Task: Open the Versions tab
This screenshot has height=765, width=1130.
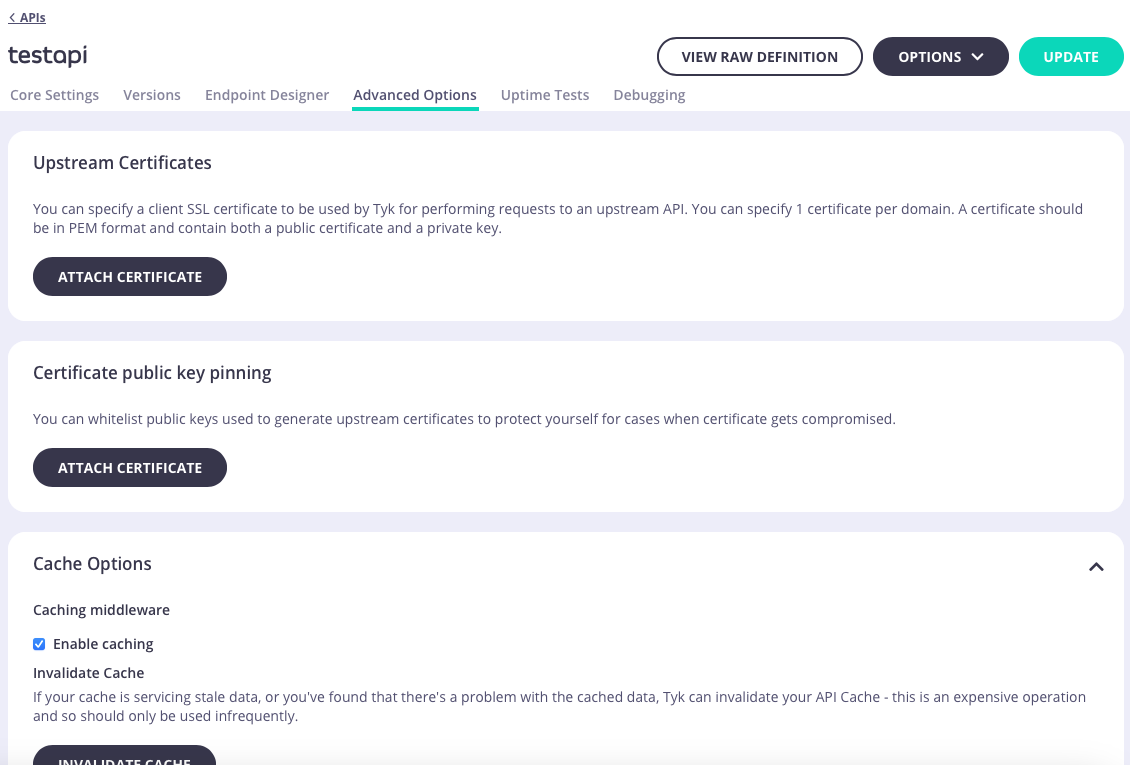Action: tap(152, 94)
